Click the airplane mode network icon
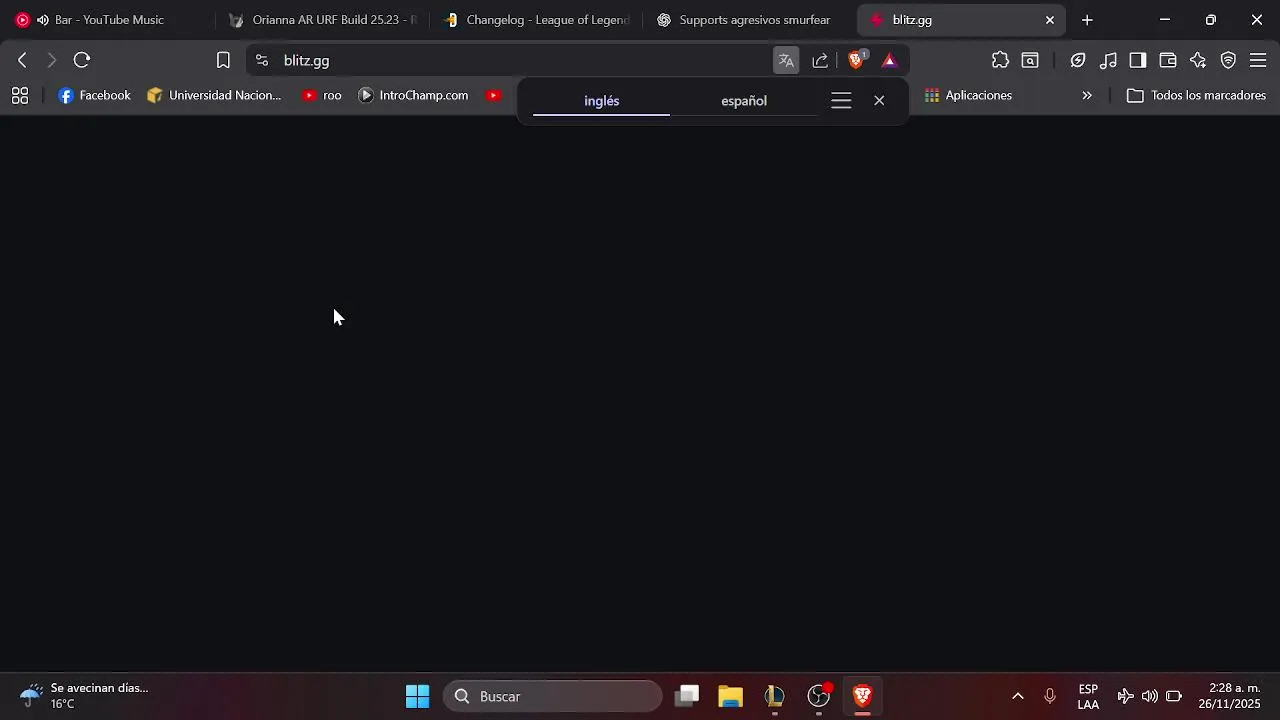Viewport: 1280px width, 720px height. 1126,696
